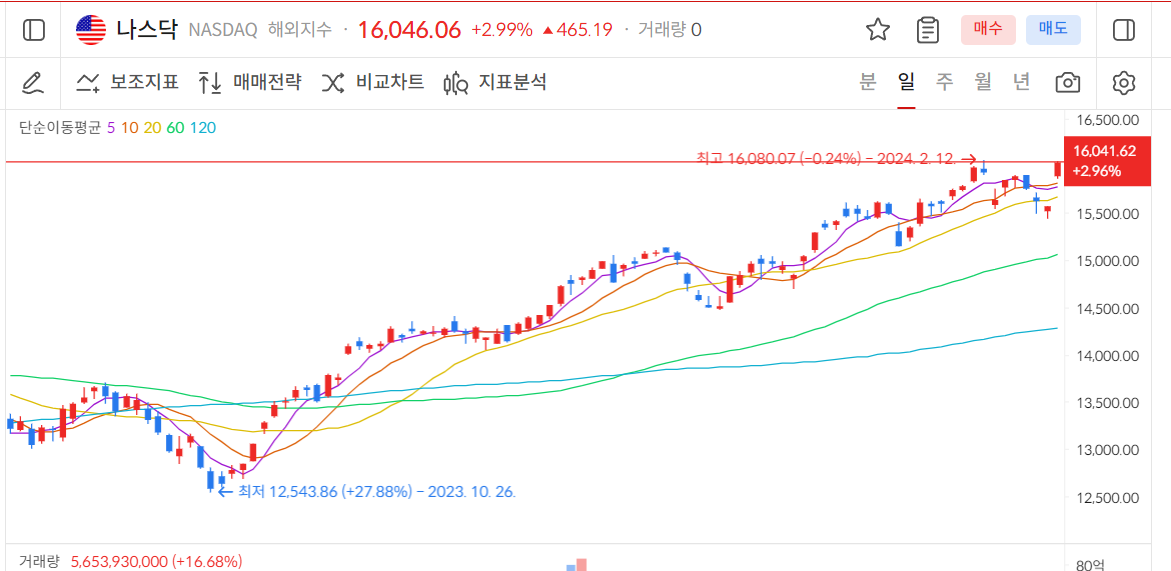Click the current price 16,046.06
This screenshot has height=571, width=1171.
coord(409,30)
